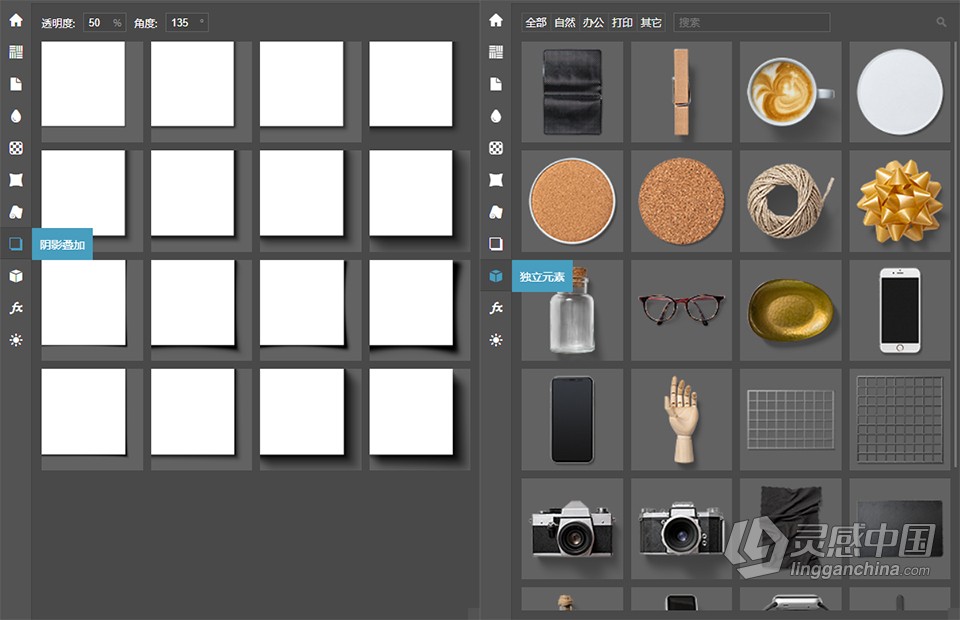Click the 透明度 opacity field showing 50
The height and width of the screenshot is (620, 960).
click(x=105, y=23)
